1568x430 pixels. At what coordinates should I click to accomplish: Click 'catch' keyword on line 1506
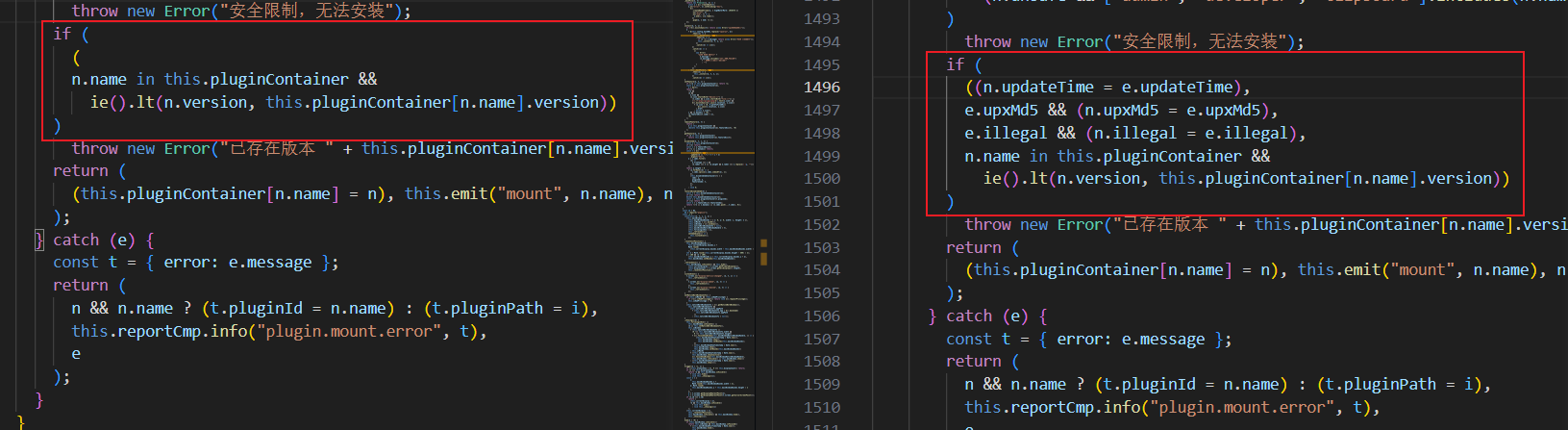969,316
